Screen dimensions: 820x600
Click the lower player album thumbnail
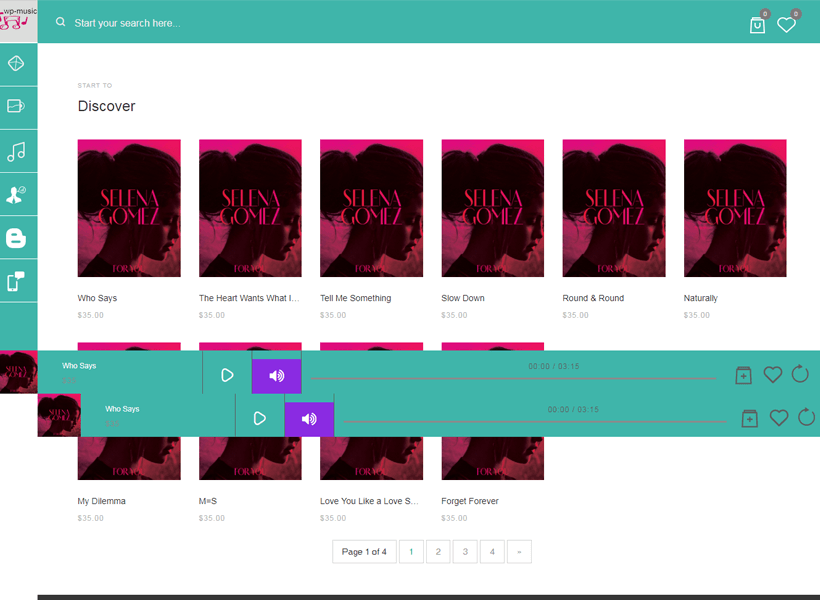59,415
